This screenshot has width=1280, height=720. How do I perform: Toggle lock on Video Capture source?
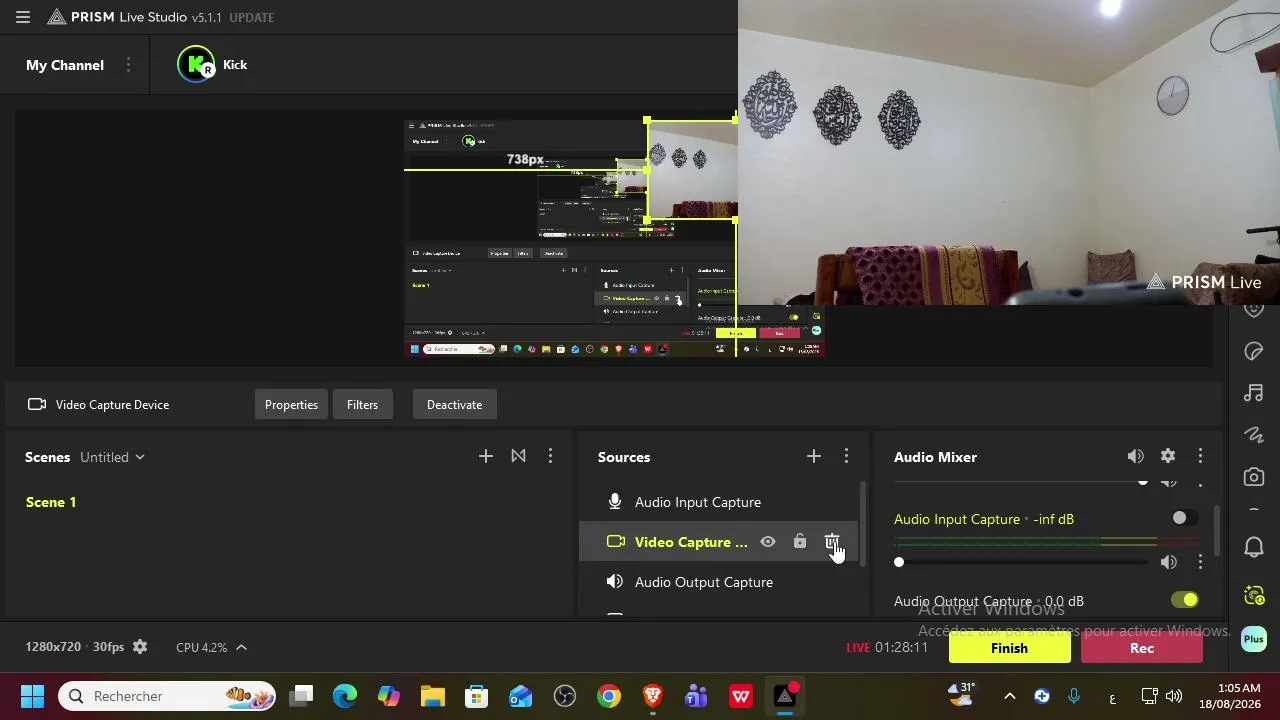coord(800,542)
